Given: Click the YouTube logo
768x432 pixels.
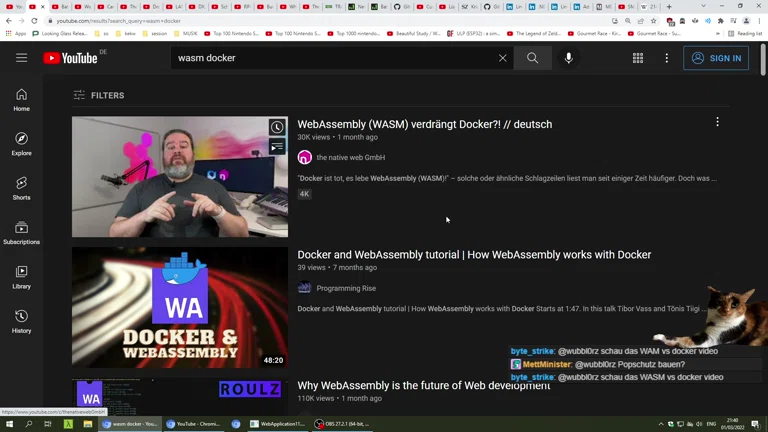Looking at the screenshot, I should [71, 58].
